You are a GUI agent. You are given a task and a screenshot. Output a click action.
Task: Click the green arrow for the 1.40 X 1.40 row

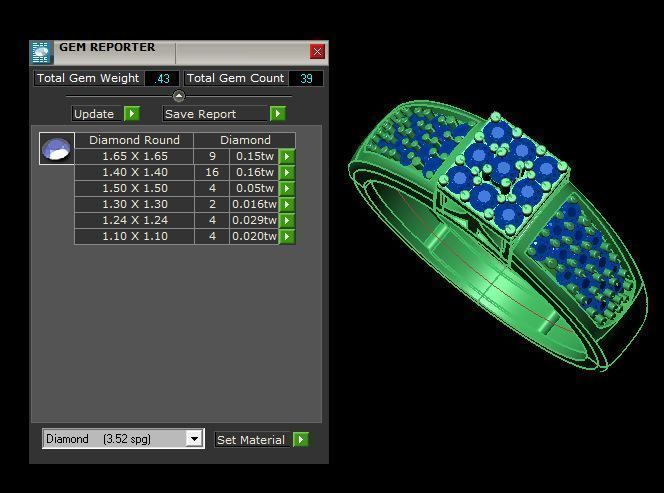point(287,172)
